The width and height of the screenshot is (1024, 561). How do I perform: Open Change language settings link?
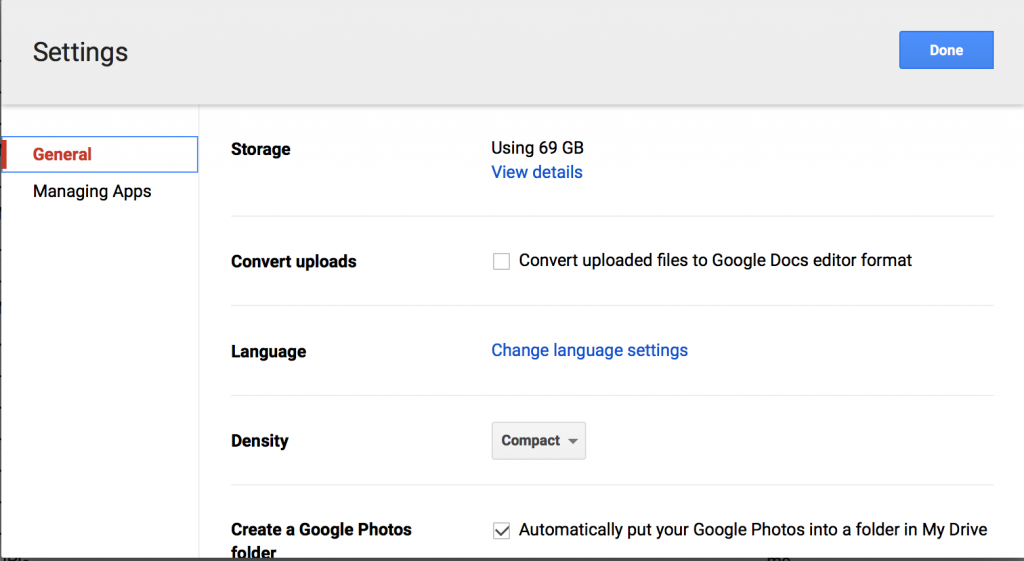click(x=589, y=350)
